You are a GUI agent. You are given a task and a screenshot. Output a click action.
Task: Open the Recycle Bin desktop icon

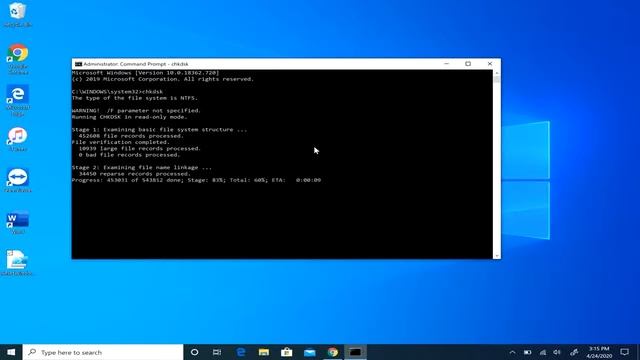click(18, 15)
